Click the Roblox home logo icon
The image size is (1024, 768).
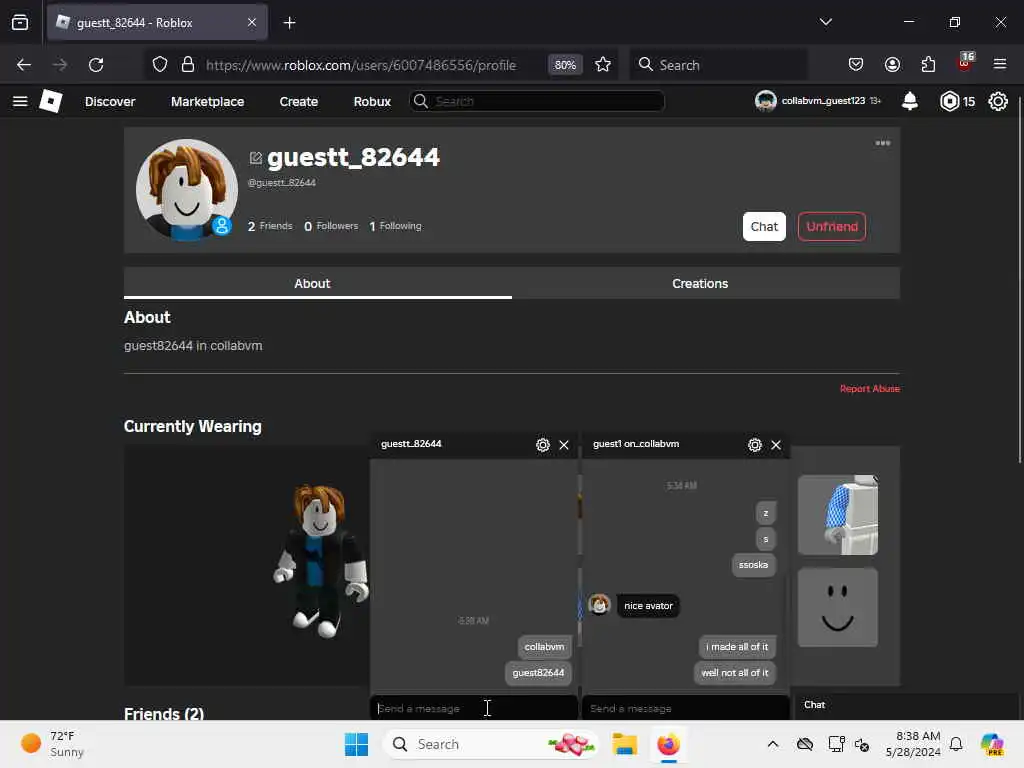coord(50,101)
